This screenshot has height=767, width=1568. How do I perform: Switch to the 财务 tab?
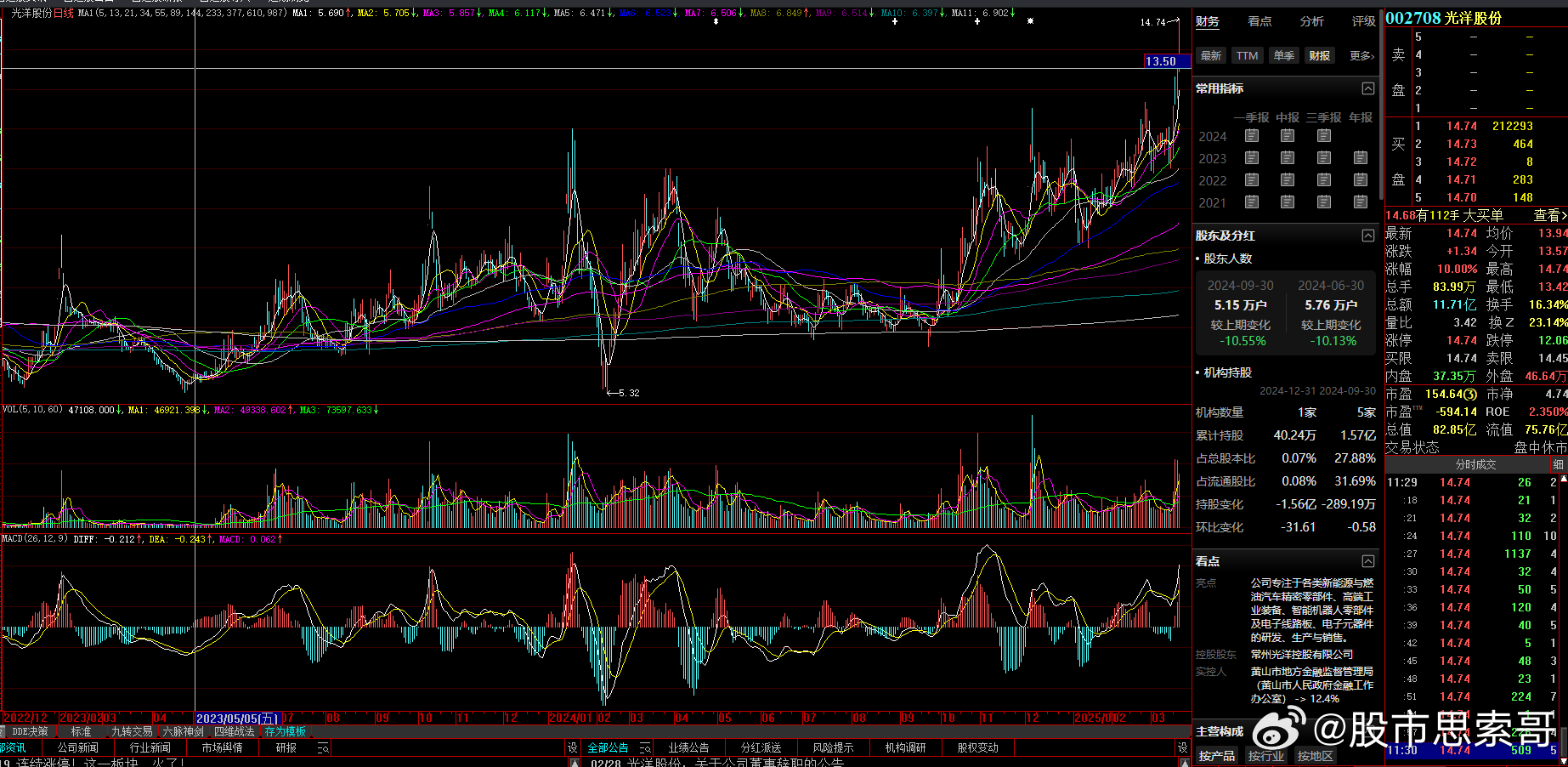pos(1208,21)
